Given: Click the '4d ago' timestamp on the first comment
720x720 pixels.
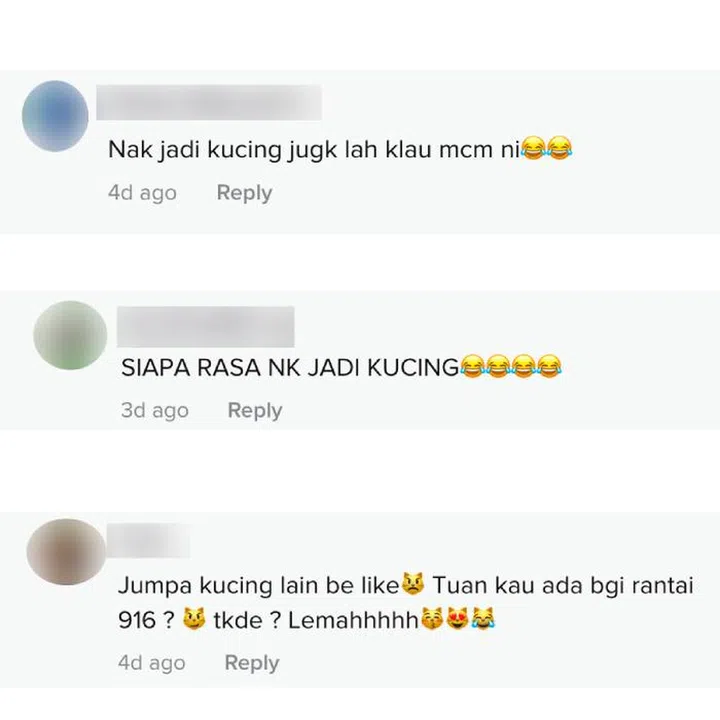Looking at the screenshot, I should click(x=142, y=193).
